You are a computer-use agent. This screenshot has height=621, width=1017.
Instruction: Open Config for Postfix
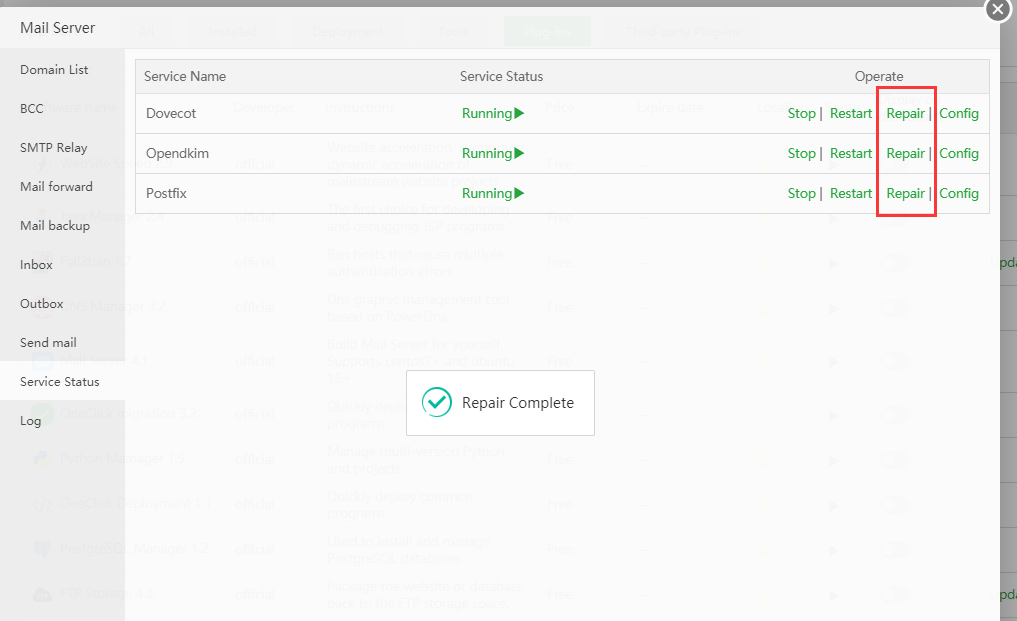coord(959,193)
